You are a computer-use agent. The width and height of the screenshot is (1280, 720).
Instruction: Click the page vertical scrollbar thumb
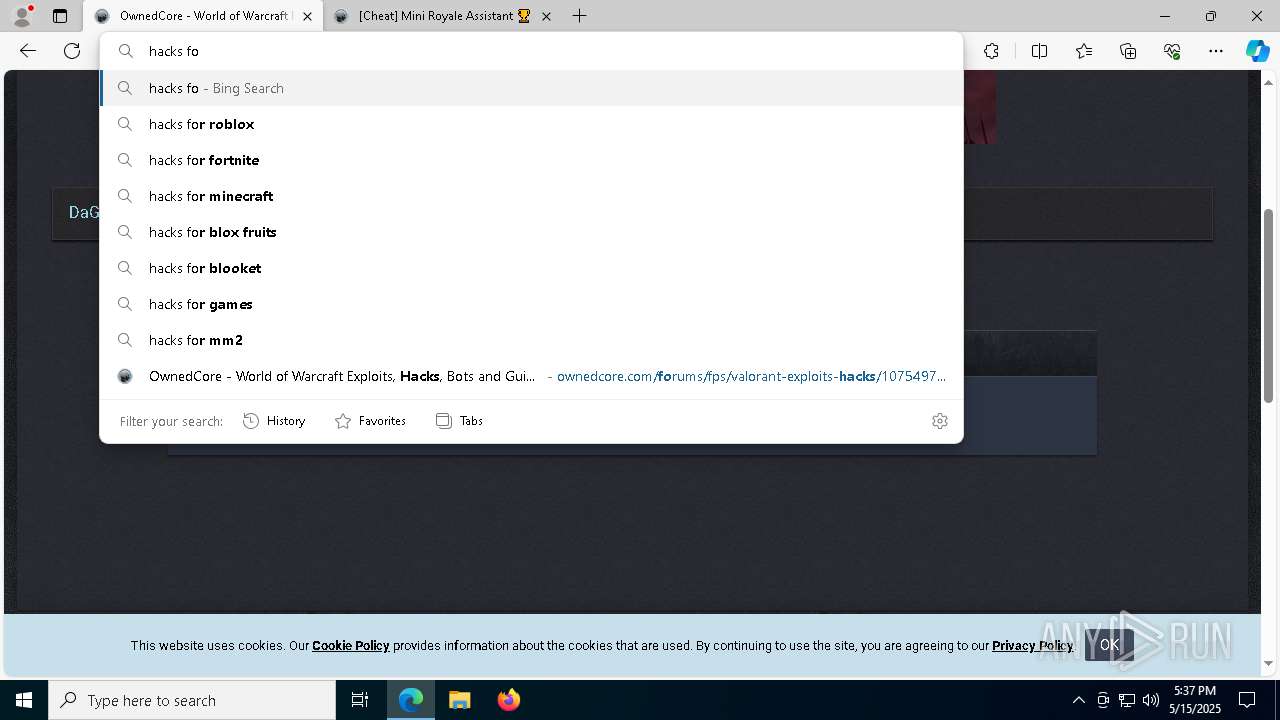[1269, 305]
